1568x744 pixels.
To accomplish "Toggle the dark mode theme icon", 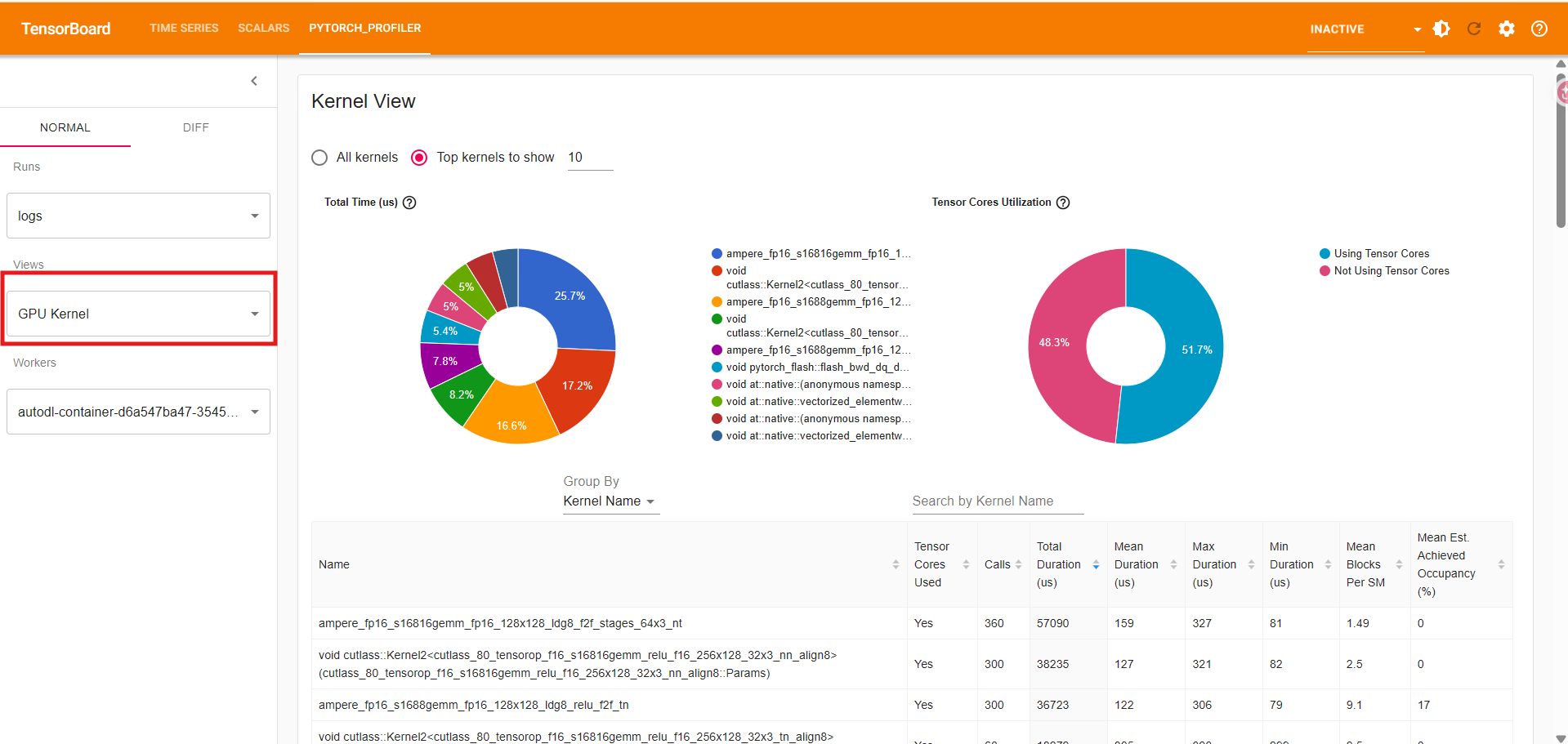I will coord(1441,29).
